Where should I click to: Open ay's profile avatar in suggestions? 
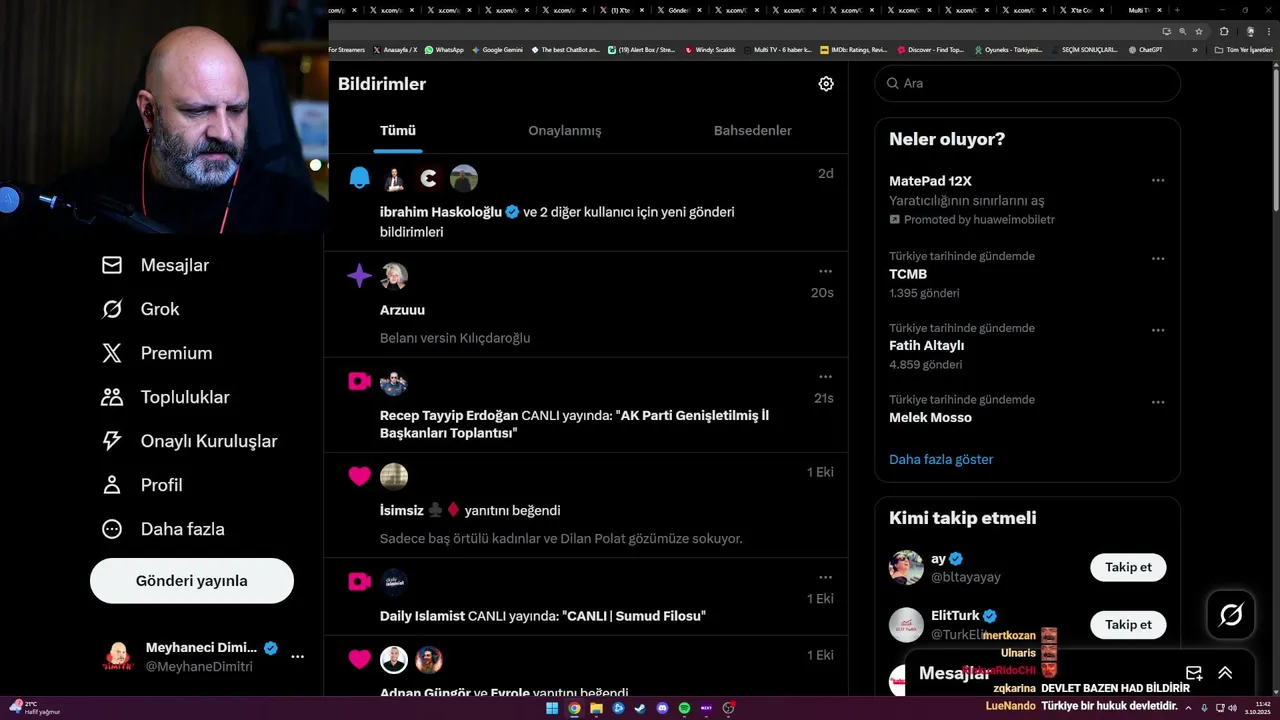(906, 567)
